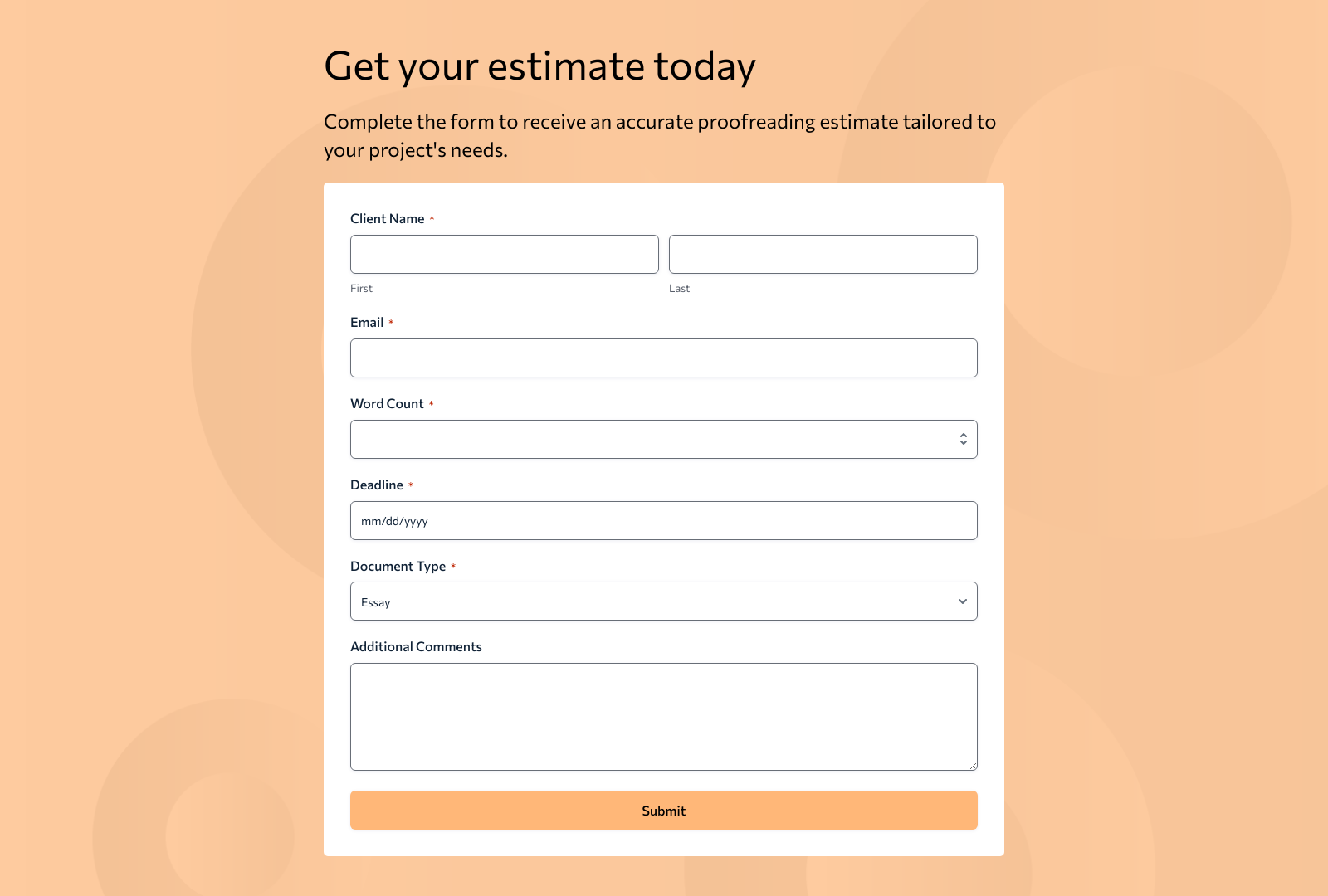Viewport: 1328px width, 896px height.
Task: Click the textarea resize handle
Action: 973,765
